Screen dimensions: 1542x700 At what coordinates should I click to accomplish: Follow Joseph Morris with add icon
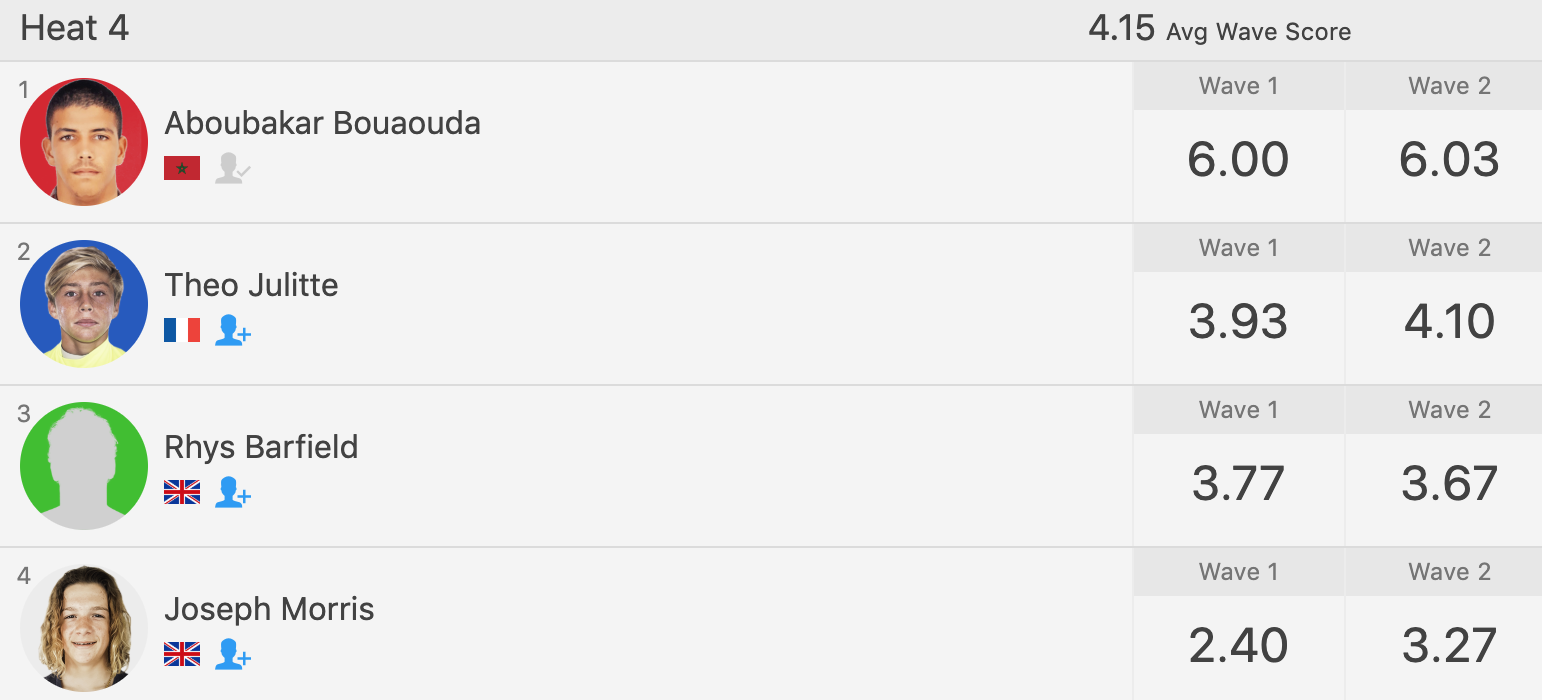[x=232, y=654]
